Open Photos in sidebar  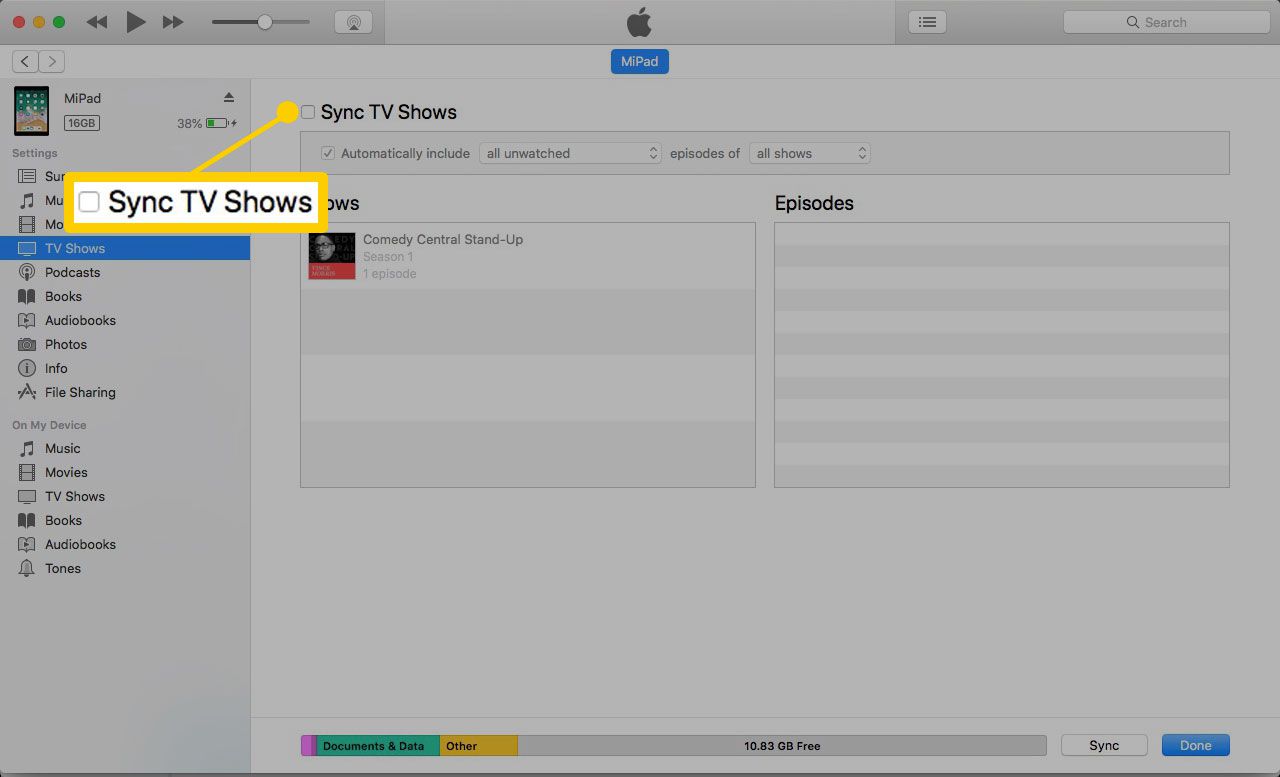pos(125,344)
